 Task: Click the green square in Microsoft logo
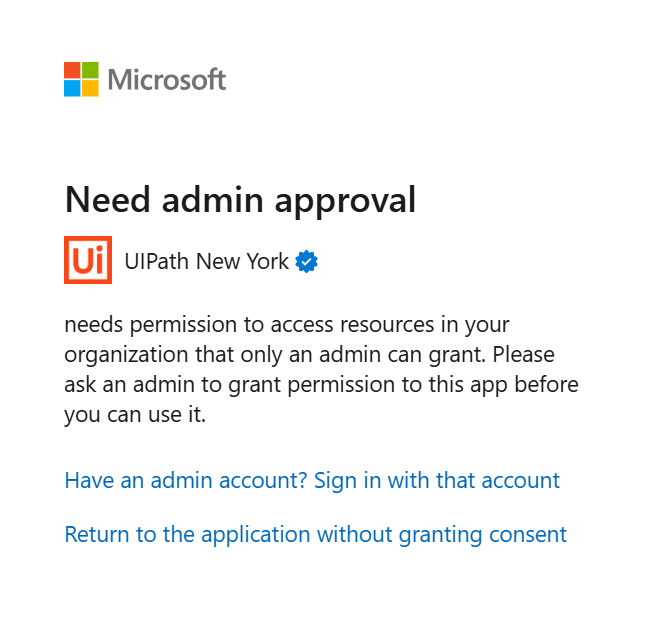click(x=90, y=70)
